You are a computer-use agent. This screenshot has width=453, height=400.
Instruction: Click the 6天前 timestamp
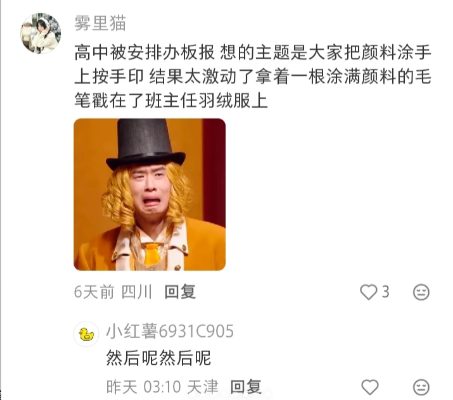[x=94, y=292]
